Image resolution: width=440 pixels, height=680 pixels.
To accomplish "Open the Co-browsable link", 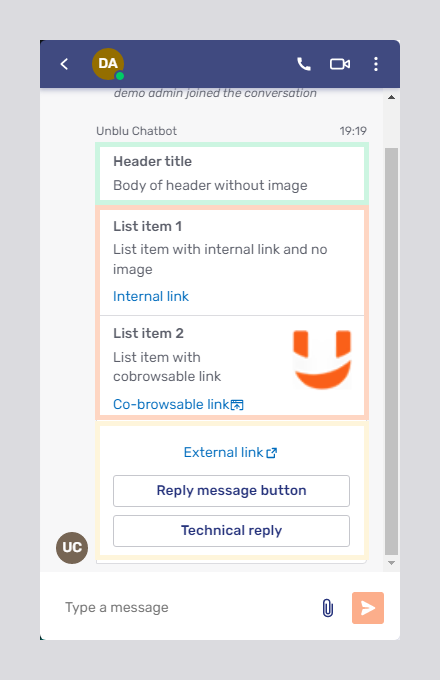I will (x=178, y=404).
